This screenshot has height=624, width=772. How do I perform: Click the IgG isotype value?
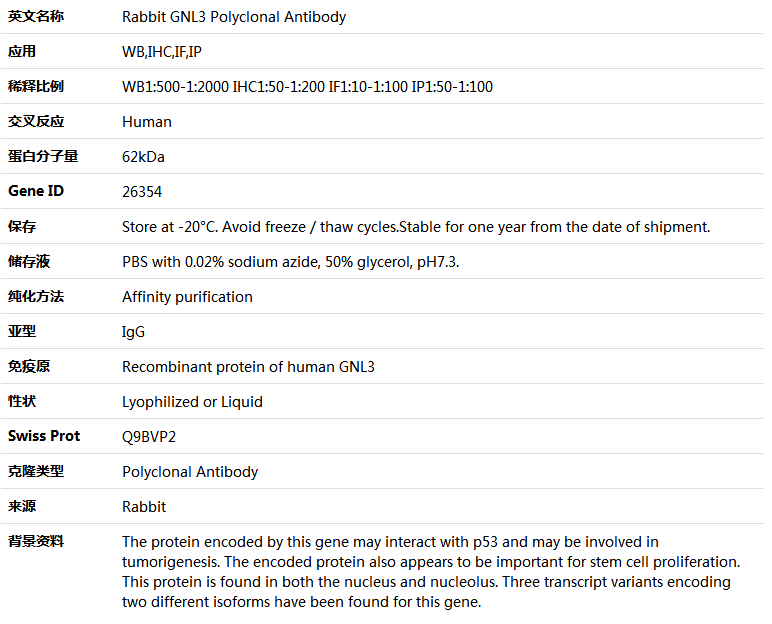(x=133, y=332)
